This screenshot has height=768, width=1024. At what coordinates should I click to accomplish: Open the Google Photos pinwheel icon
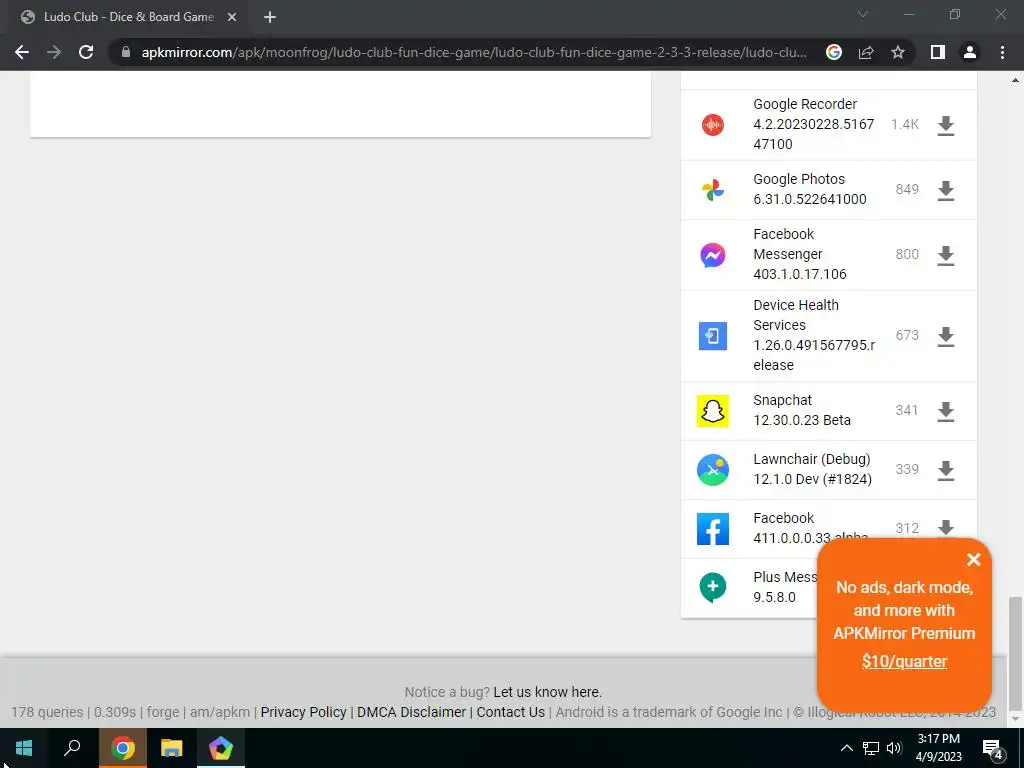tap(712, 190)
